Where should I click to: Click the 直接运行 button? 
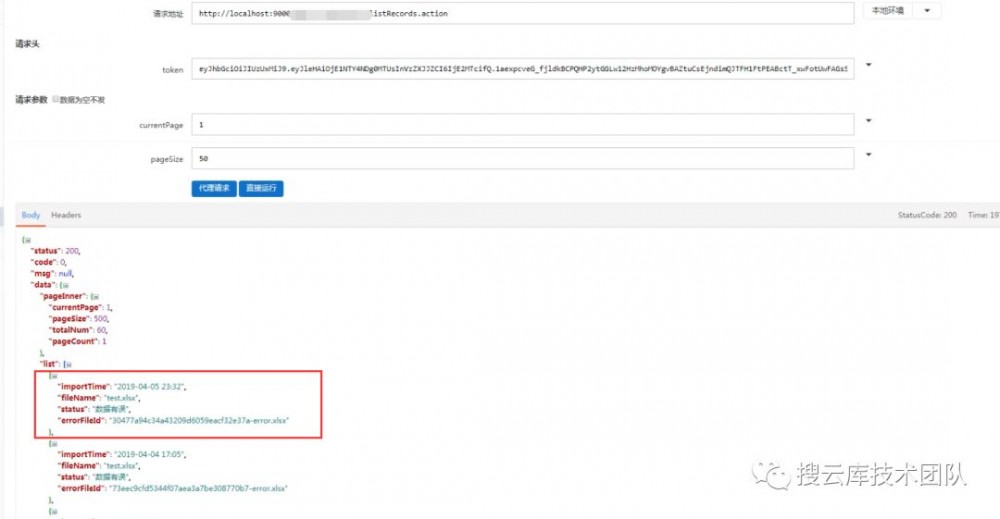point(261,188)
